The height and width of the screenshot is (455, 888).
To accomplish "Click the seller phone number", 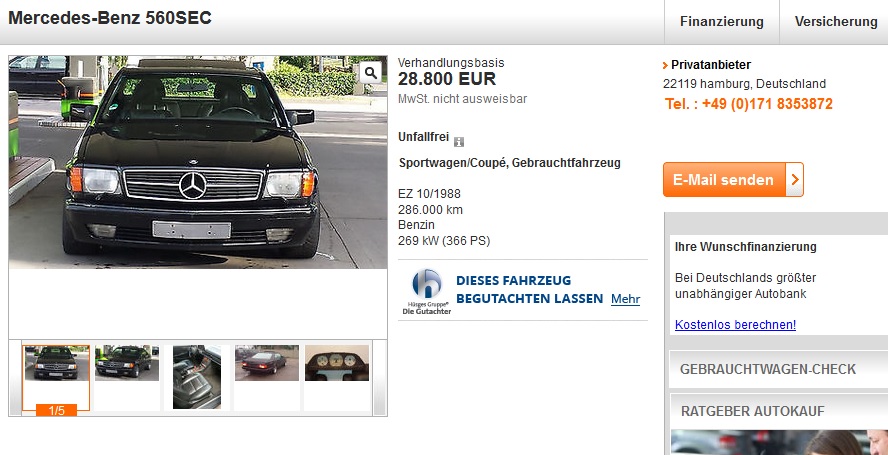I will (749, 104).
